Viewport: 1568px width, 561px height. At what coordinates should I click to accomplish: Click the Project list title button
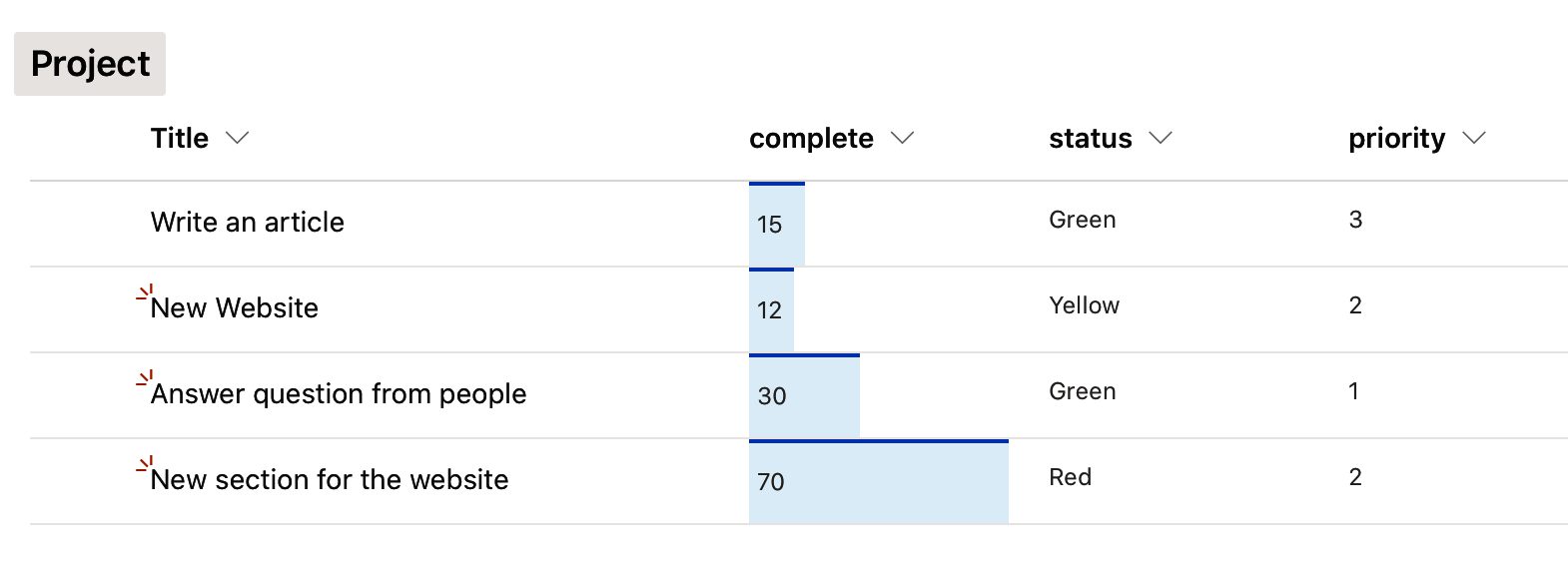click(x=90, y=64)
